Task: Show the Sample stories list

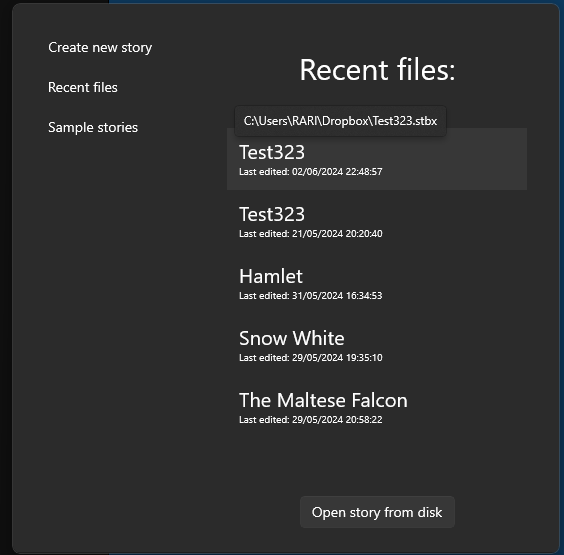Action: pyautogui.click(x=93, y=127)
